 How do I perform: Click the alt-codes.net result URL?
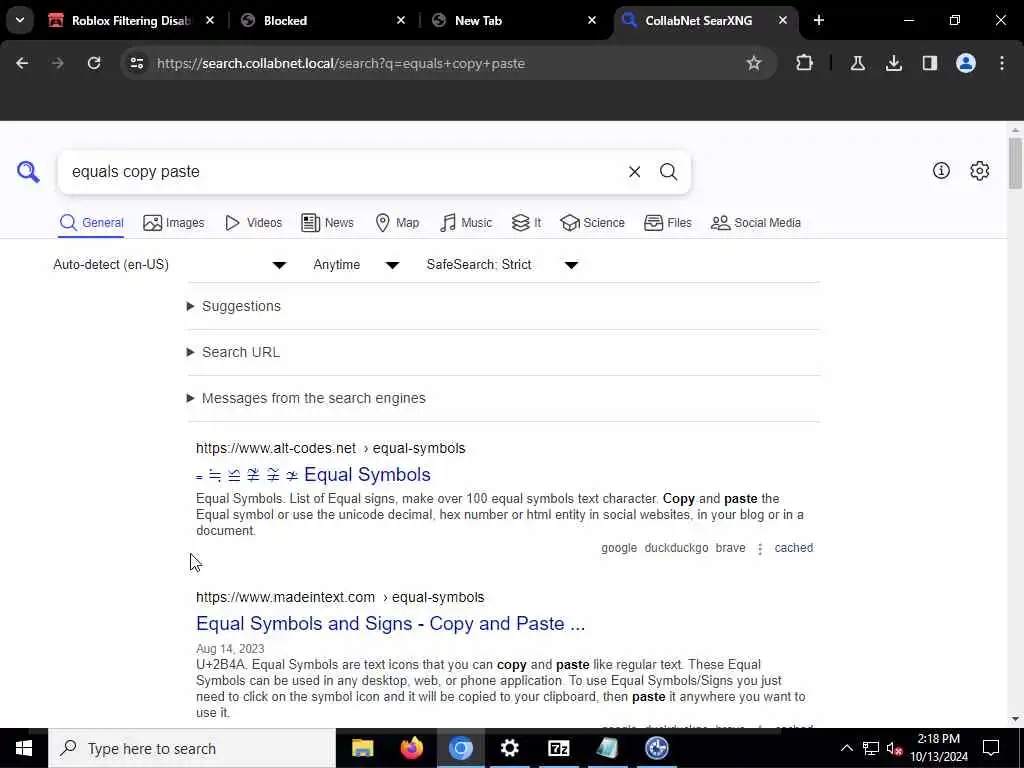click(x=330, y=449)
